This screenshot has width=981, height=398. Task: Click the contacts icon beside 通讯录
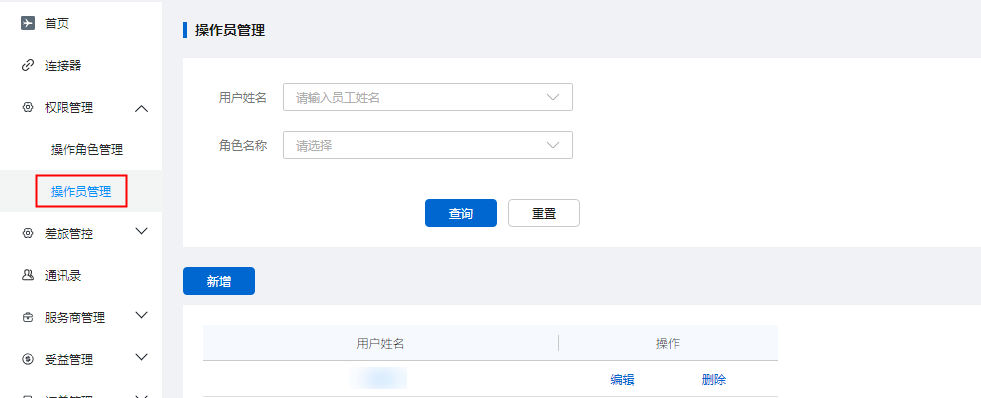point(28,275)
